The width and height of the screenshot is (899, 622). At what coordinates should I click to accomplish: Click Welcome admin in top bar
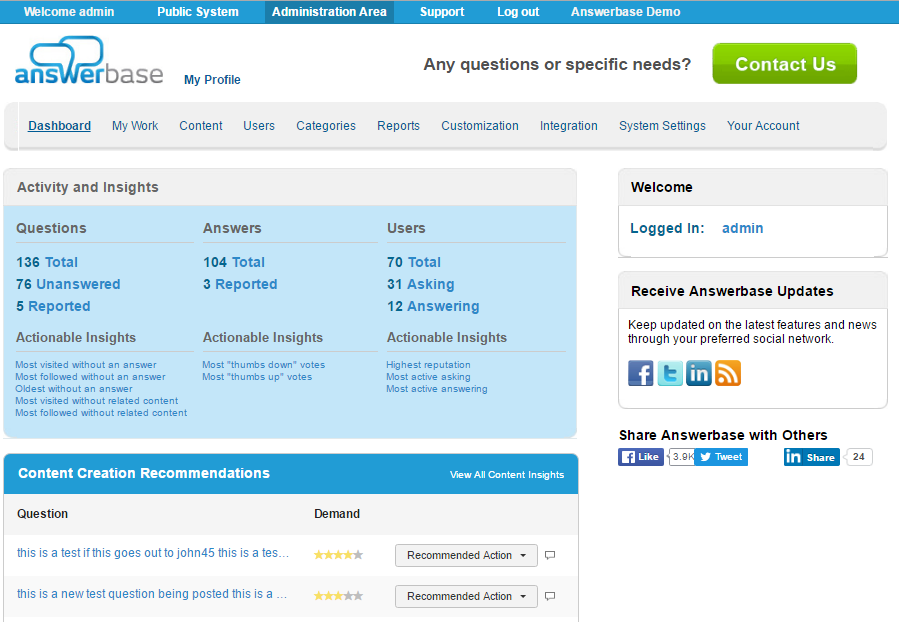coord(69,11)
